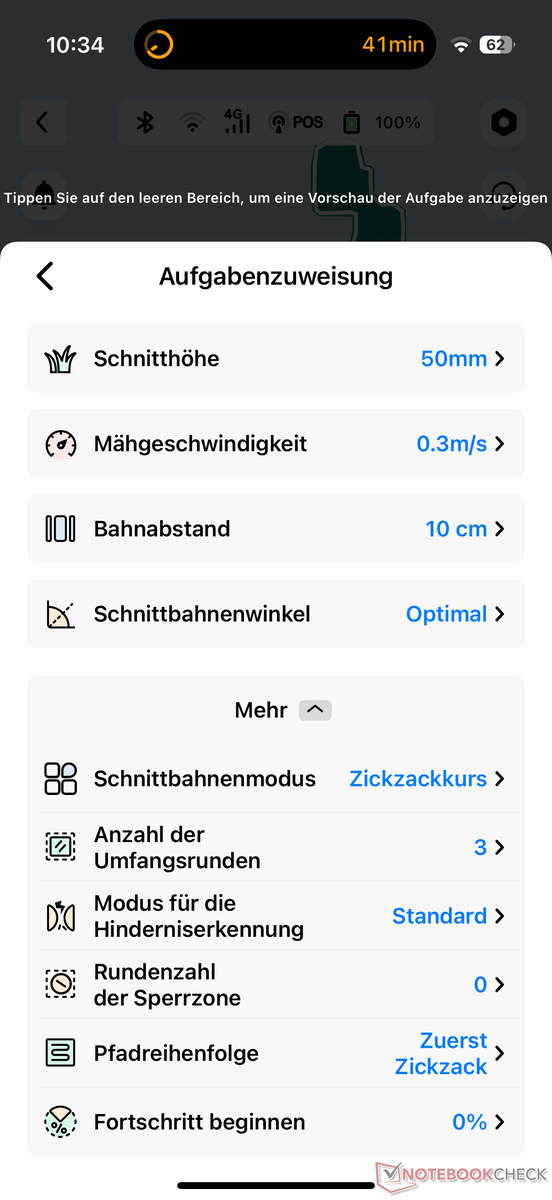Tap the hexagon settings icon in the top bar
552x1200 pixels.
click(x=504, y=123)
